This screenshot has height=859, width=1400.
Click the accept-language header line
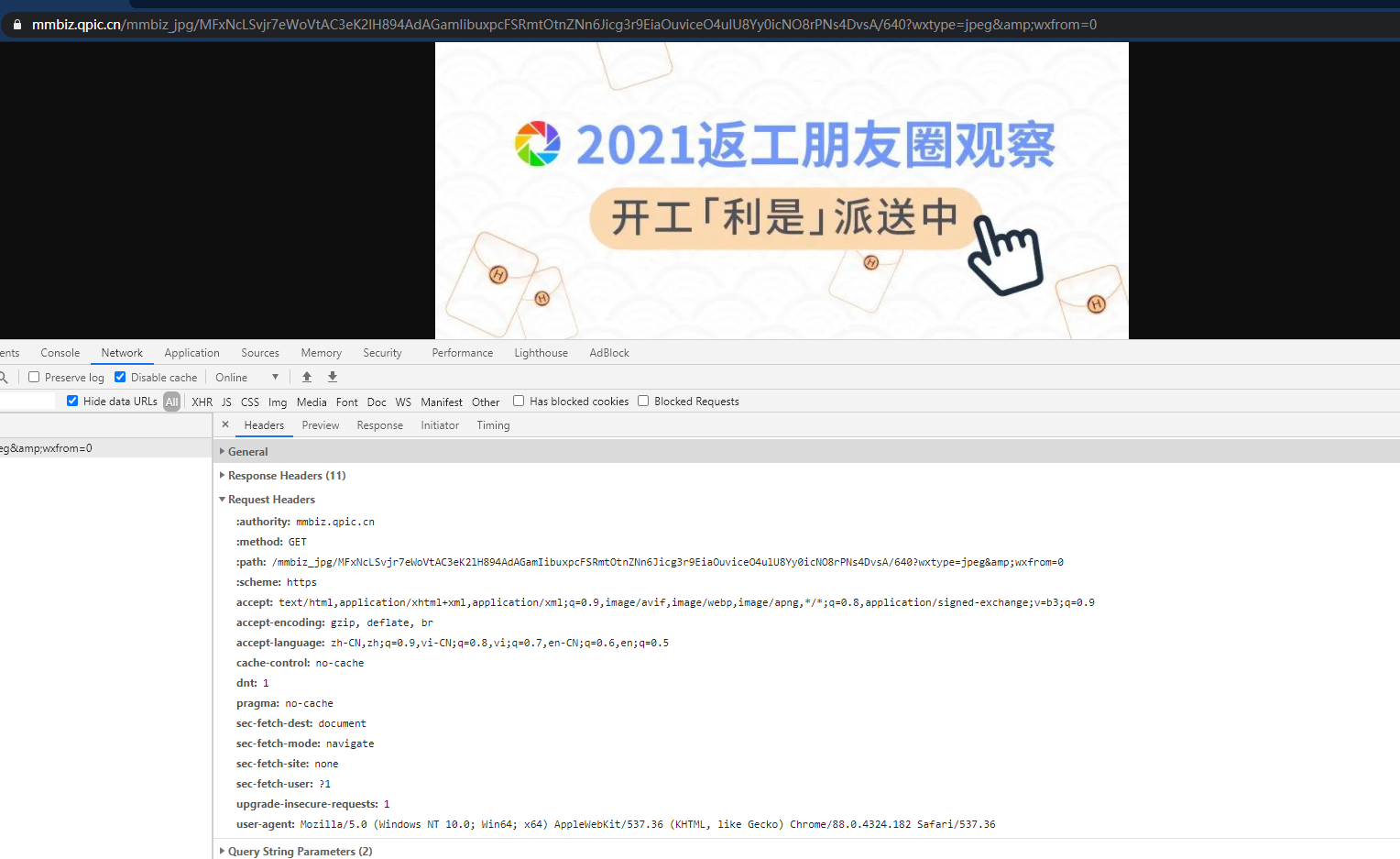click(453, 643)
